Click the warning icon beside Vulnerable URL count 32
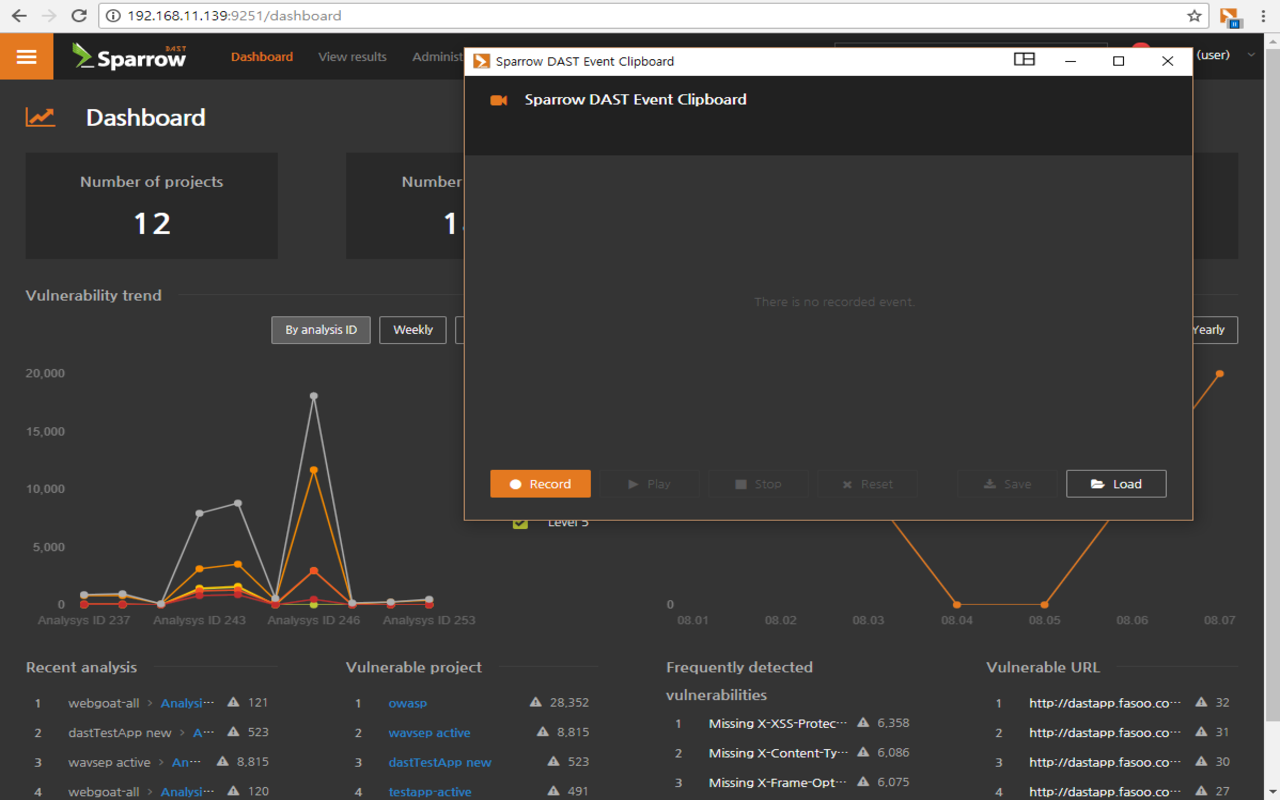 pyautogui.click(x=1202, y=702)
